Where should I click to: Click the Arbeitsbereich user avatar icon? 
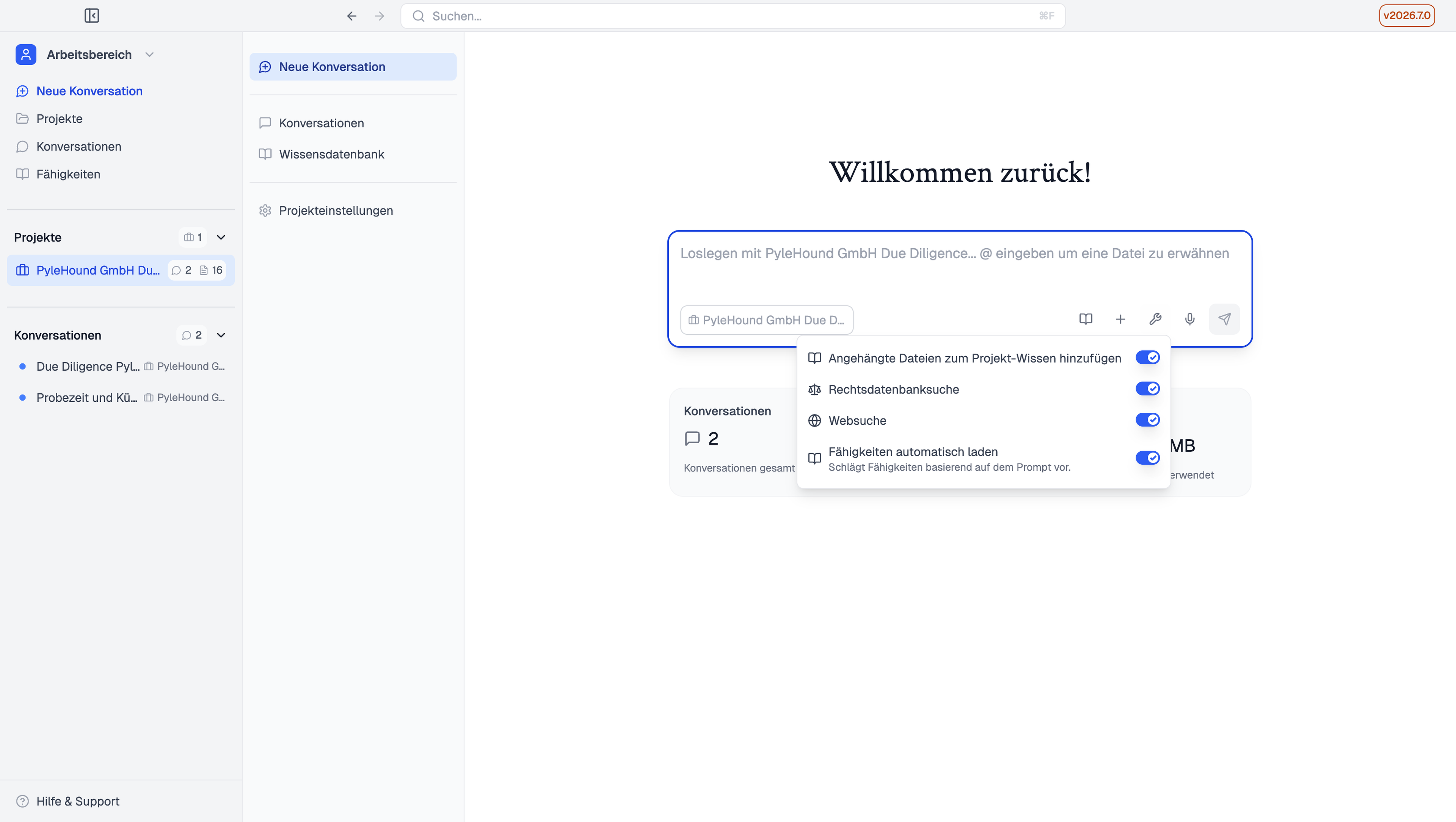point(26,55)
